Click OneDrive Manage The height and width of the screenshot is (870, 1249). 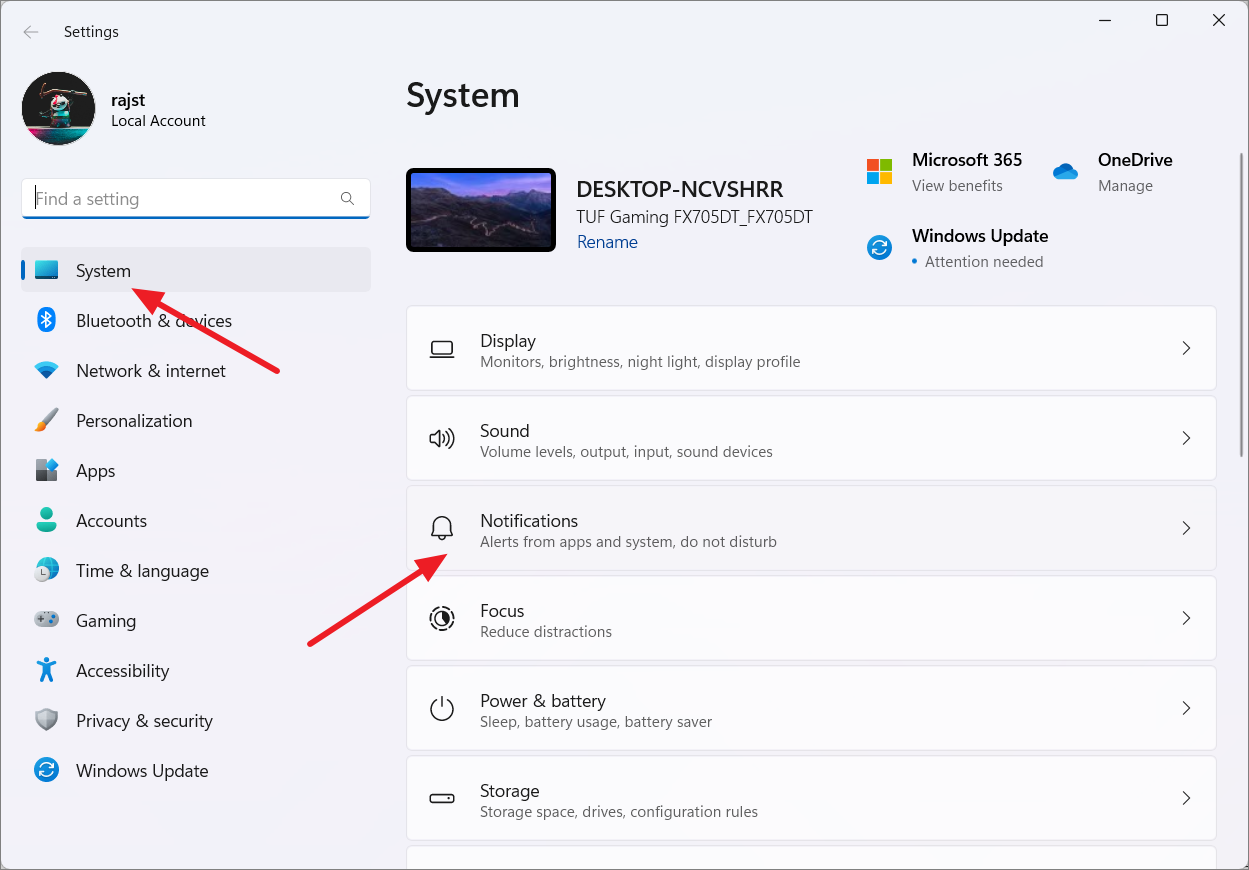pyautogui.click(x=1125, y=186)
